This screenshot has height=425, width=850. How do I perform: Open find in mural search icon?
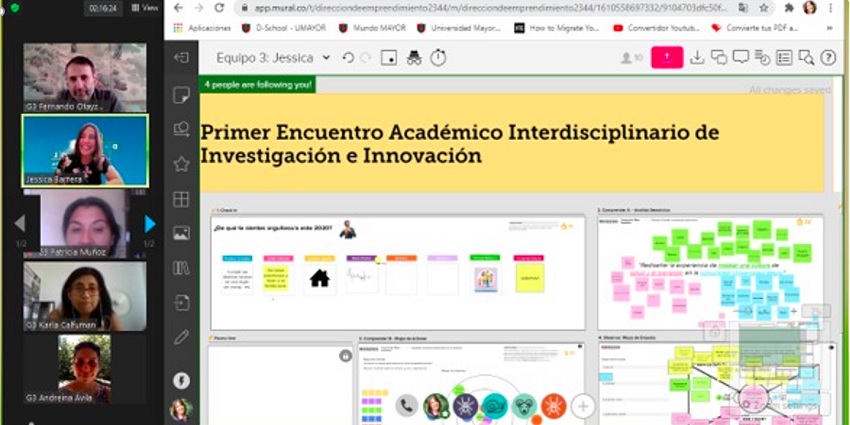pyautogui.click(x=806, y=58)
